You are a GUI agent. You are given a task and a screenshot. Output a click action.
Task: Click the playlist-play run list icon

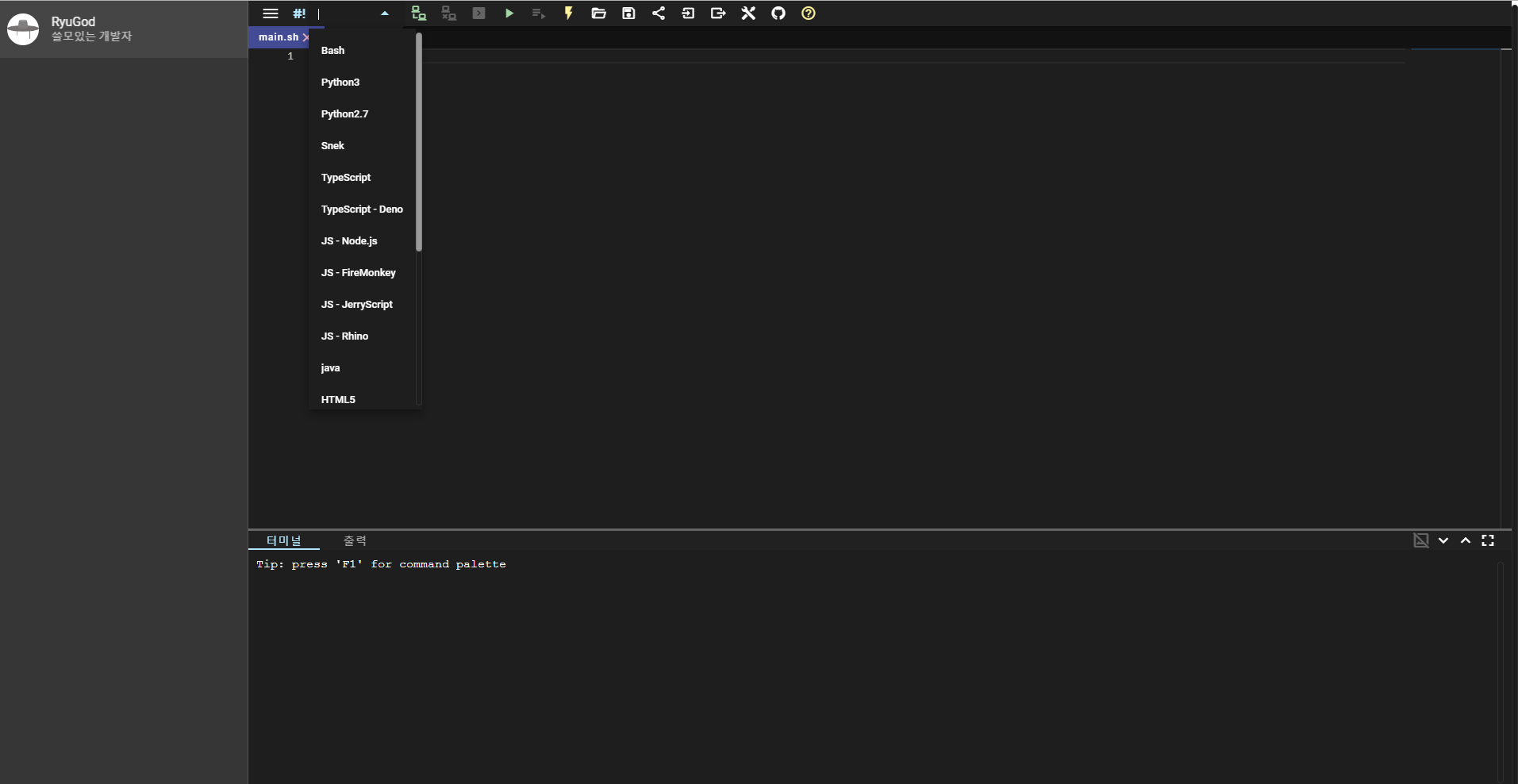[x=538, y=13]
